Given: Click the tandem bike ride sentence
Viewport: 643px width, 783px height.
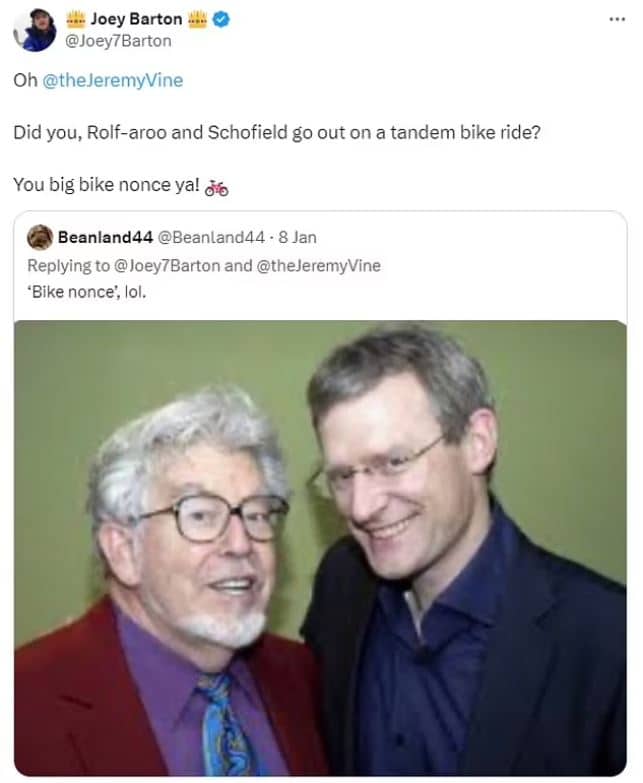Looking at the screenshot, I should [277, 133].
